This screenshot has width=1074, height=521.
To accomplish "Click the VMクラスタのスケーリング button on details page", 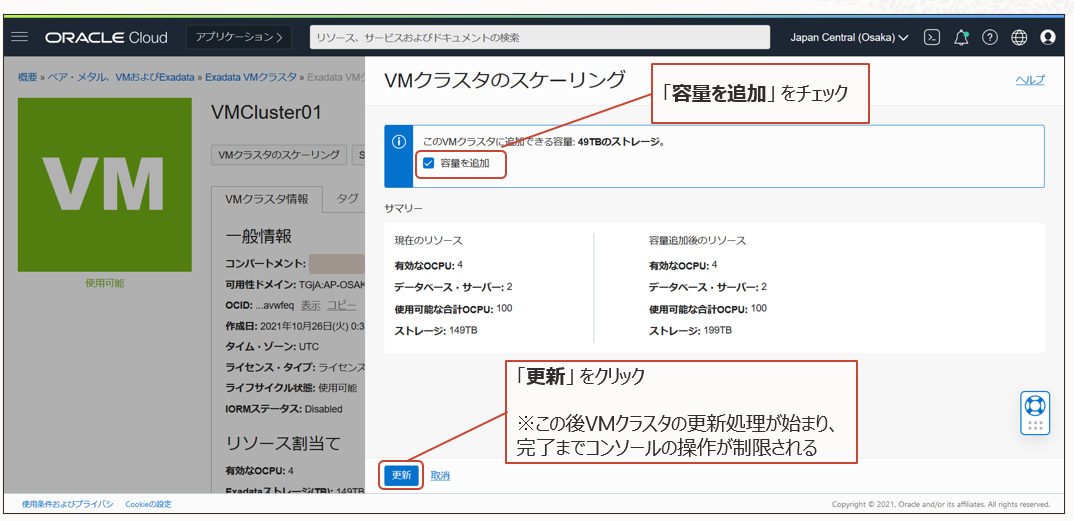I will coord(279,155).
